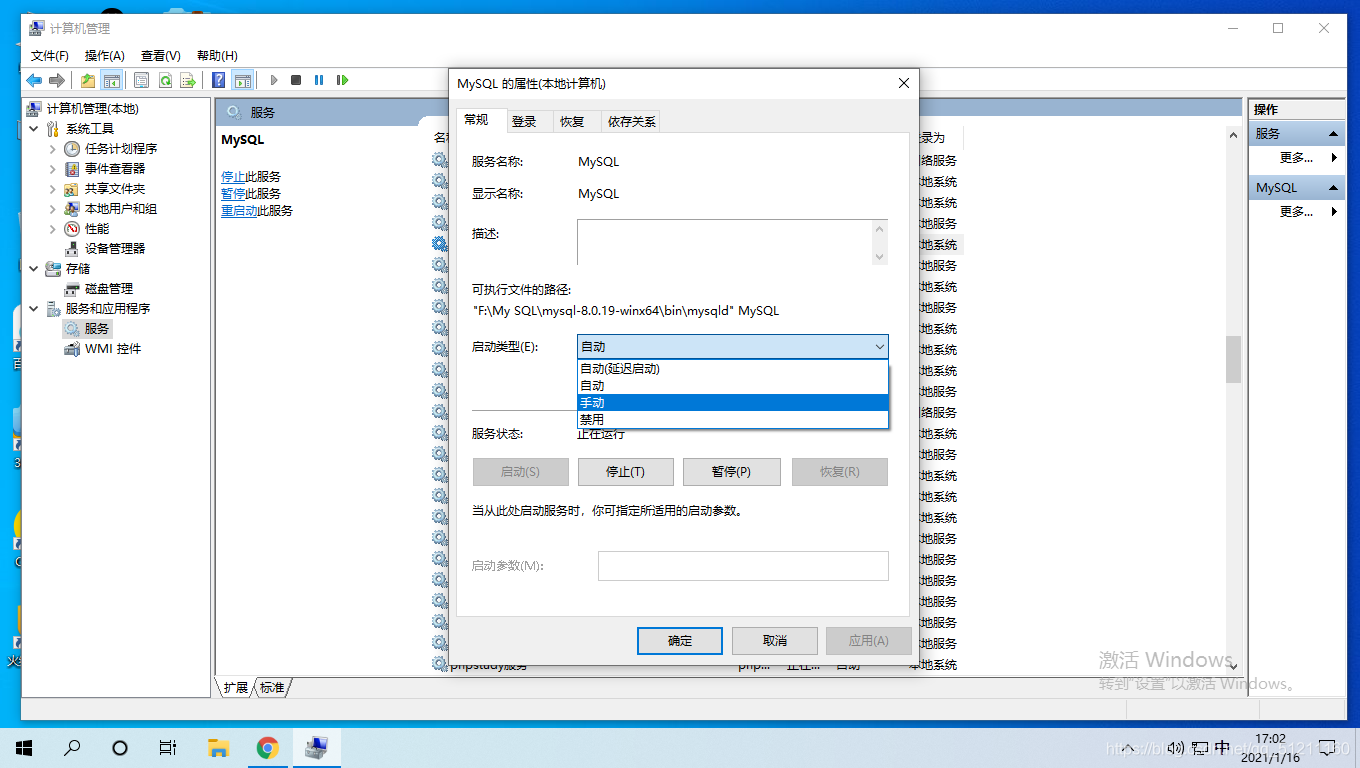Select 本地用户和组 in the tree
The width and height of the screenshot is (1360, 768).
coord(120,208)
